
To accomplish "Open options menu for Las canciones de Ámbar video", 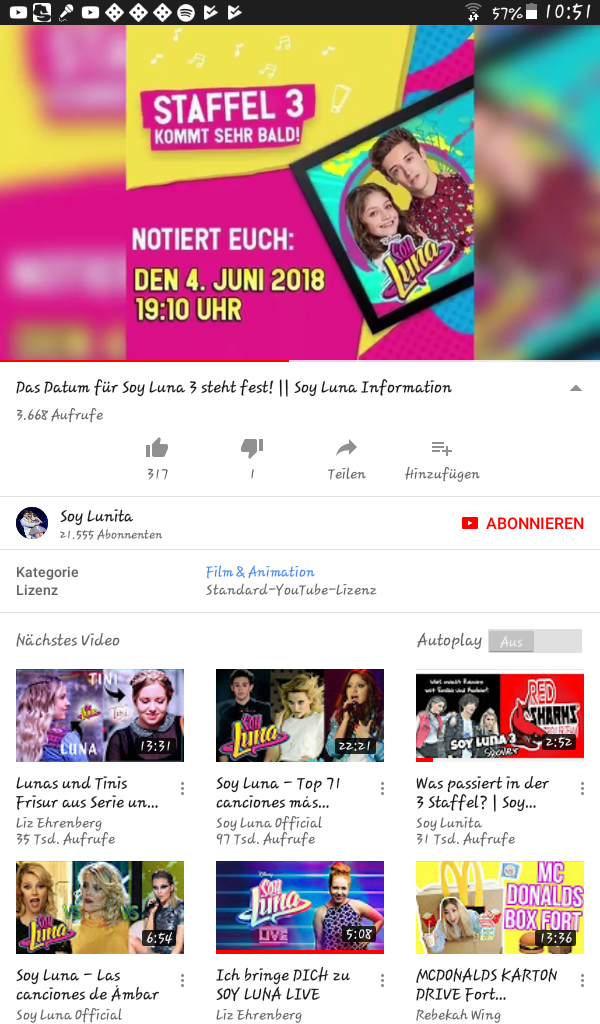I will pyautogui.click(x=182, y=981).
